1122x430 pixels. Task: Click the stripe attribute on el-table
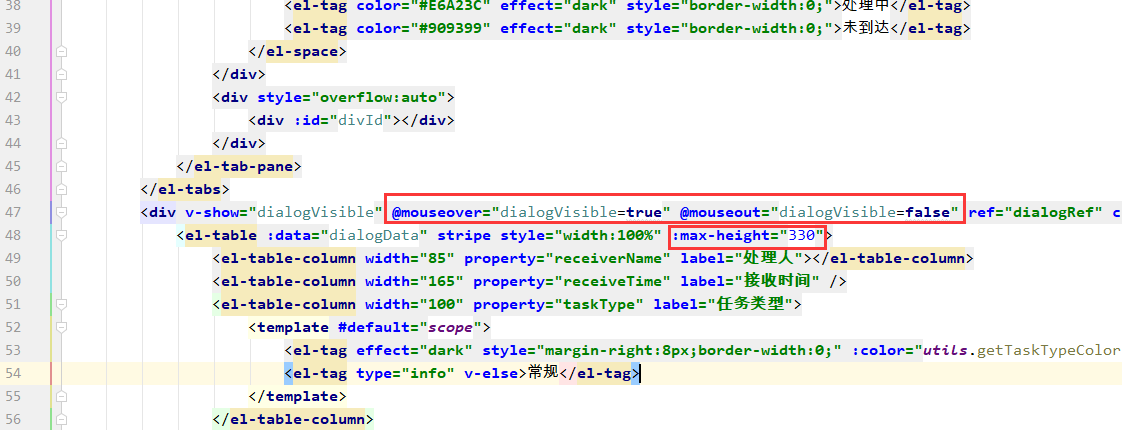click(464, 235)
